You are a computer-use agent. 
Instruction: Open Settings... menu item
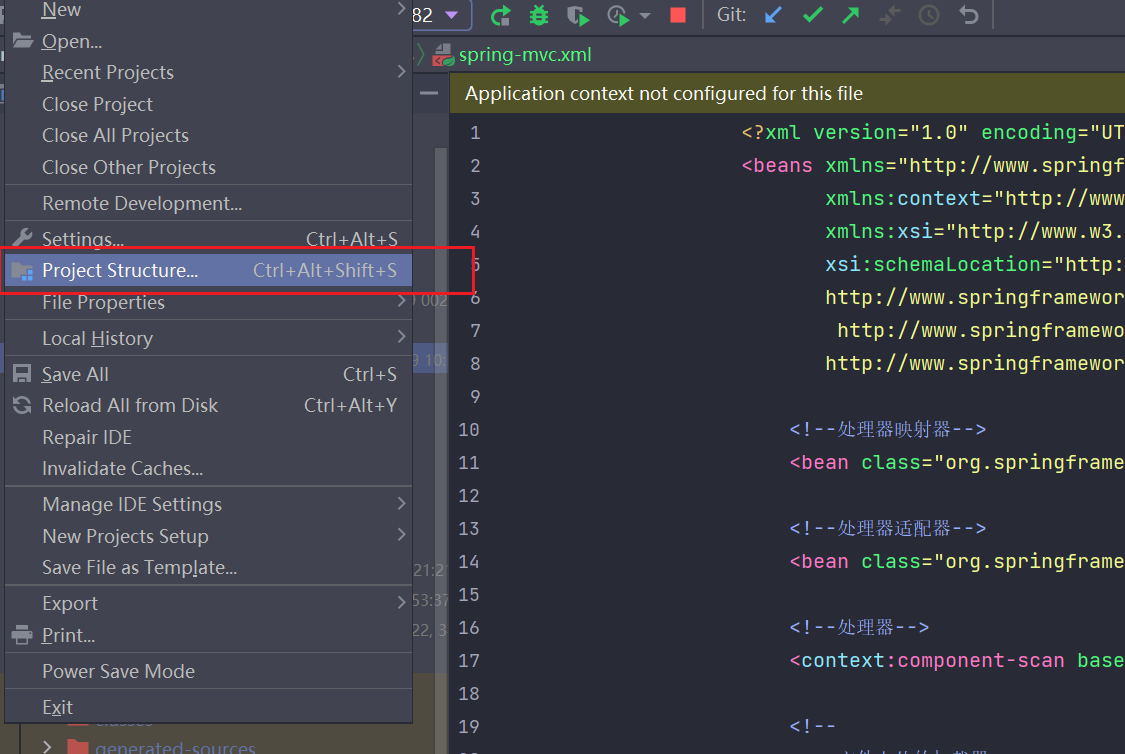(208, 239)
